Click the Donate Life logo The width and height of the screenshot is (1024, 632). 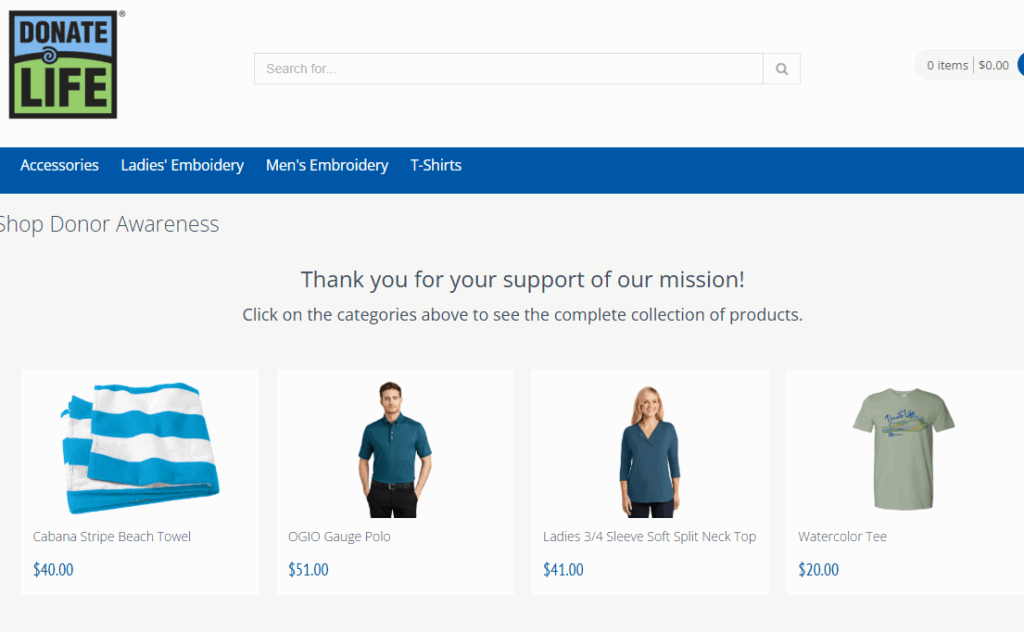pyautogui.click(x=63, y=65)
